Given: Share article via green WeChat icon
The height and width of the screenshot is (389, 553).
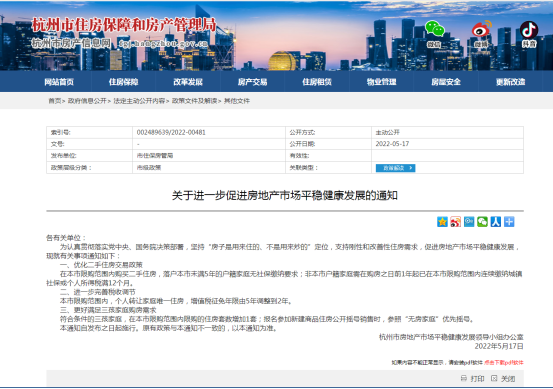Looking at the screenshot, I should pyautogui.click(x=482, y=222).
